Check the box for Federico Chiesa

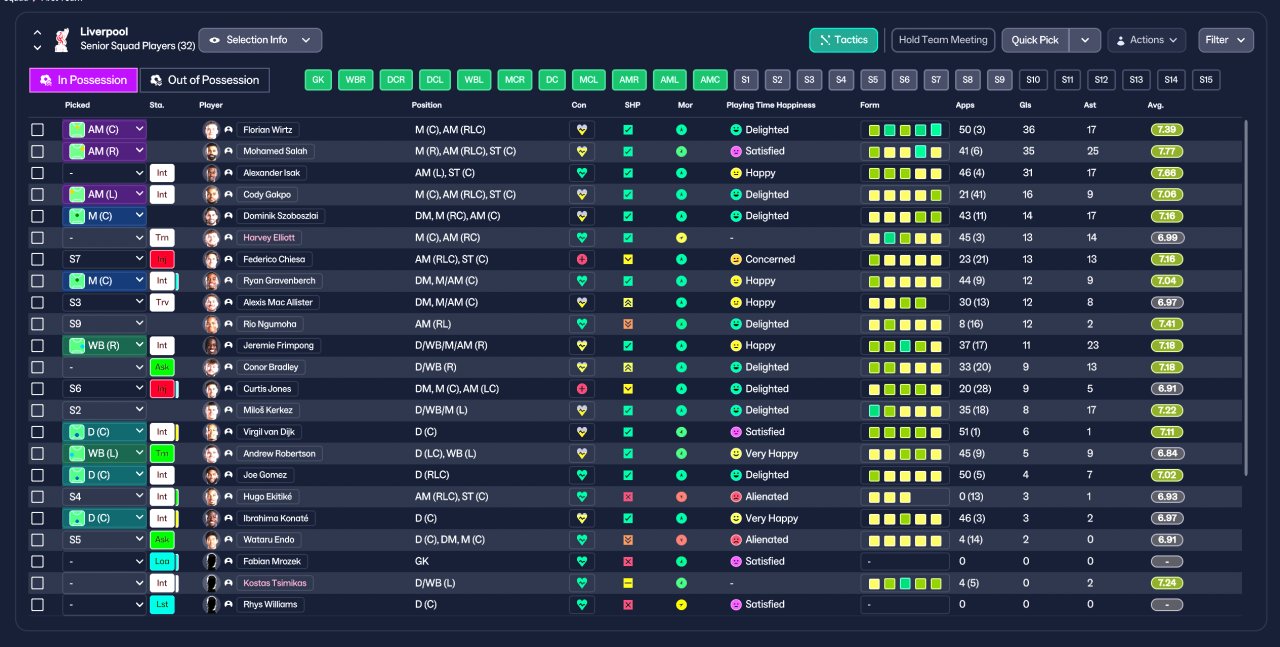pos(38,259)
